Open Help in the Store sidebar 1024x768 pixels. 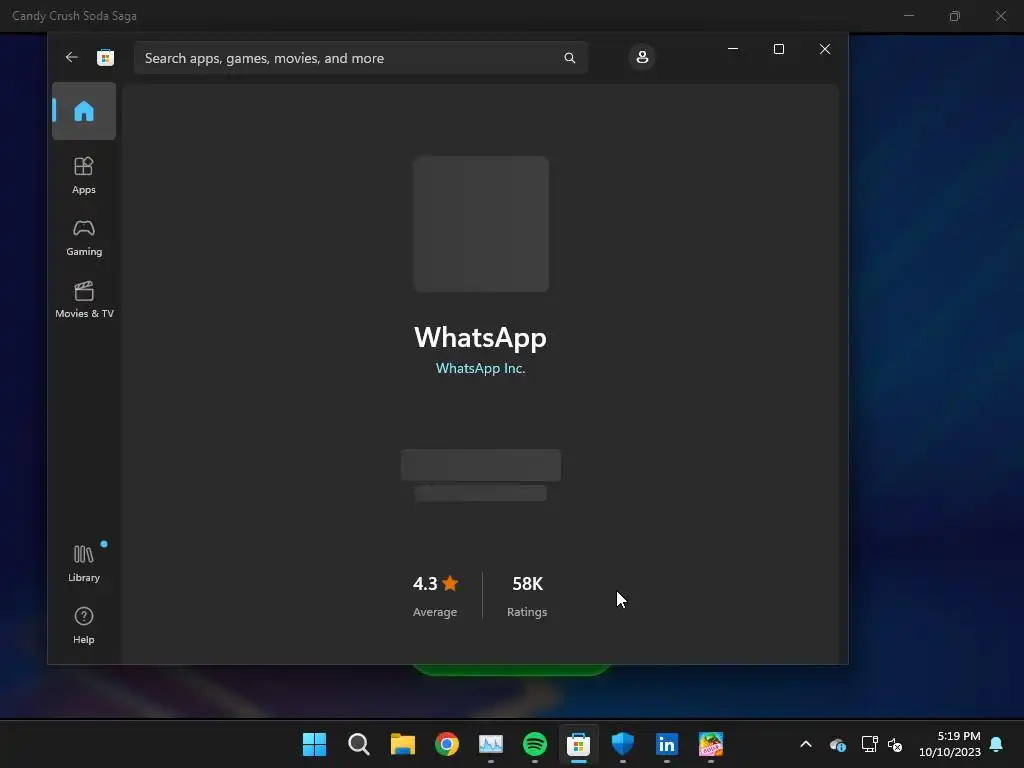tap(84, 626)
